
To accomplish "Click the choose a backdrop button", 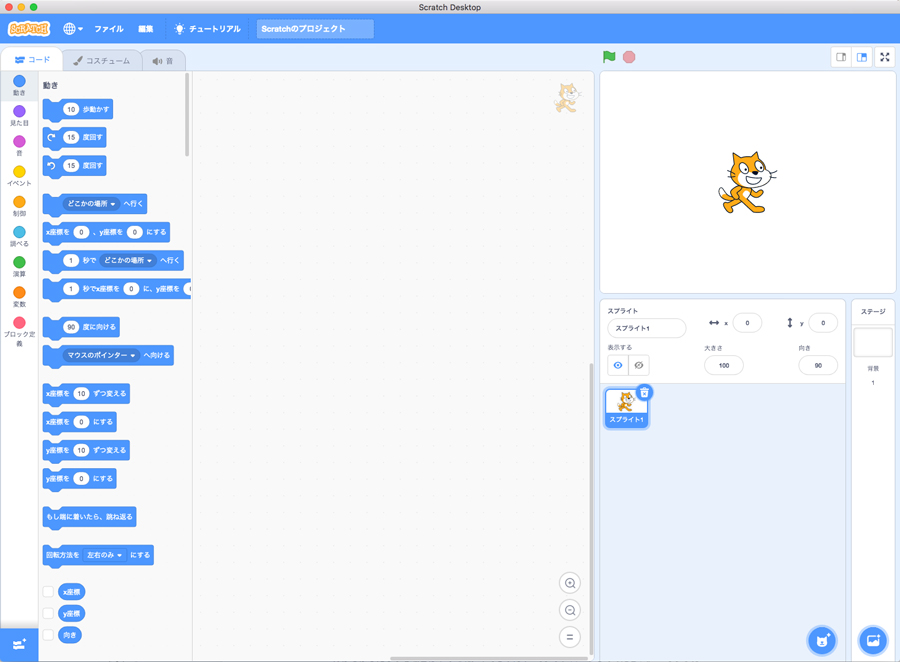I will [x=872, y=640].
